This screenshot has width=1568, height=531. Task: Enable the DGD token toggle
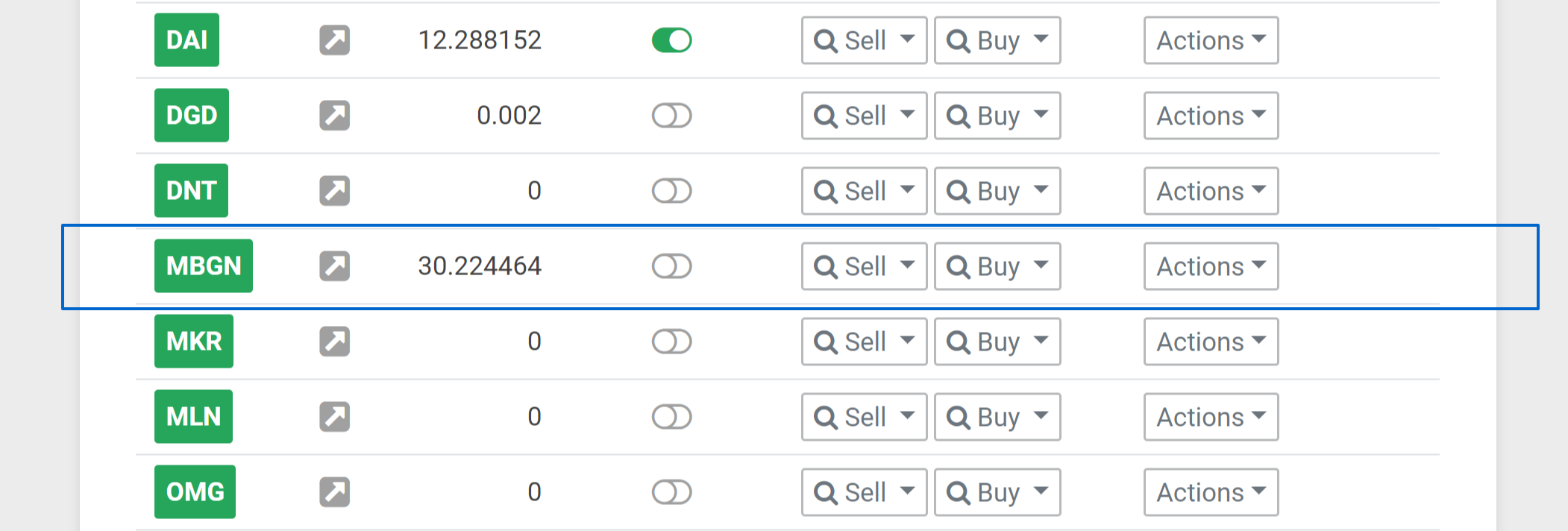pyautogui.click(x=672, y=116)
